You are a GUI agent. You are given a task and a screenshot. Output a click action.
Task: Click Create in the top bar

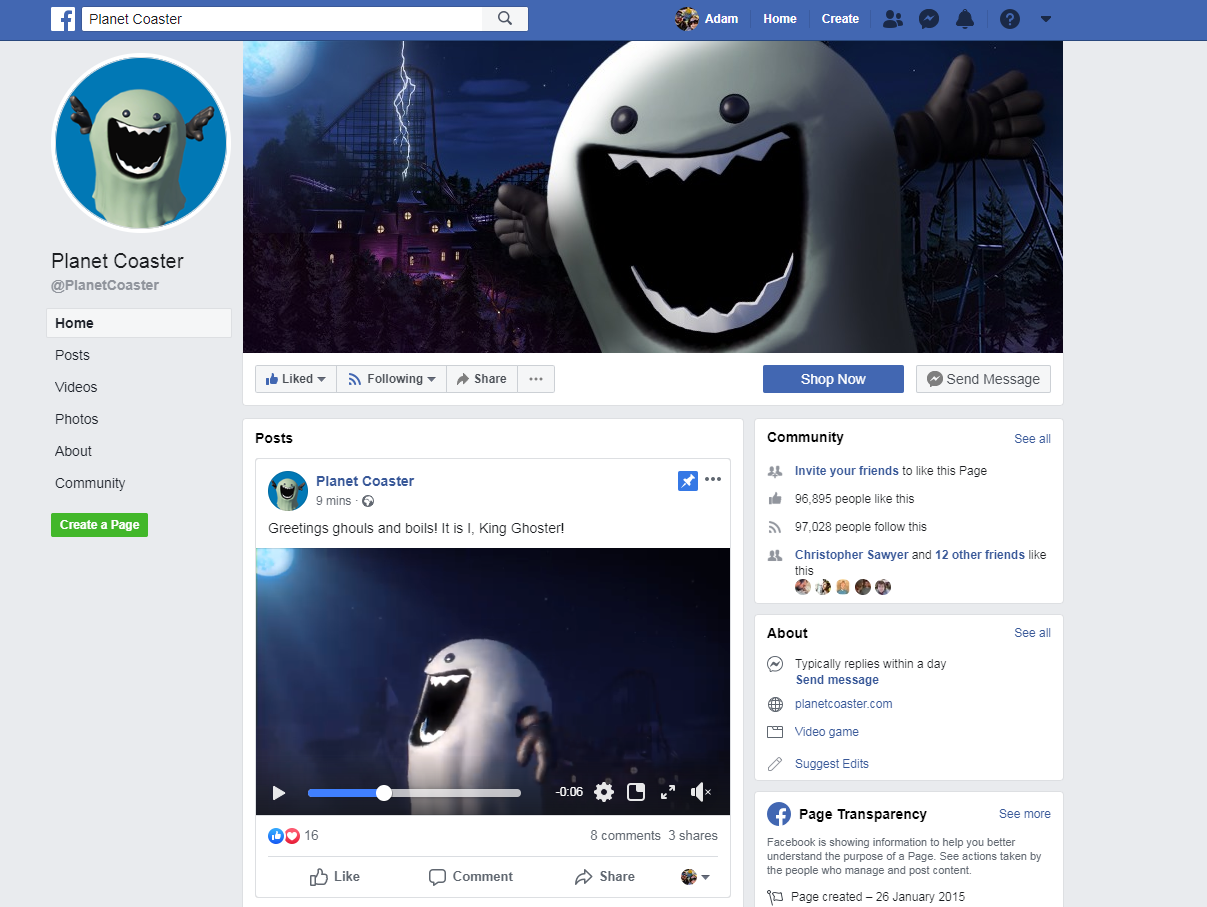pyautogui.click(x=840, y=19)
